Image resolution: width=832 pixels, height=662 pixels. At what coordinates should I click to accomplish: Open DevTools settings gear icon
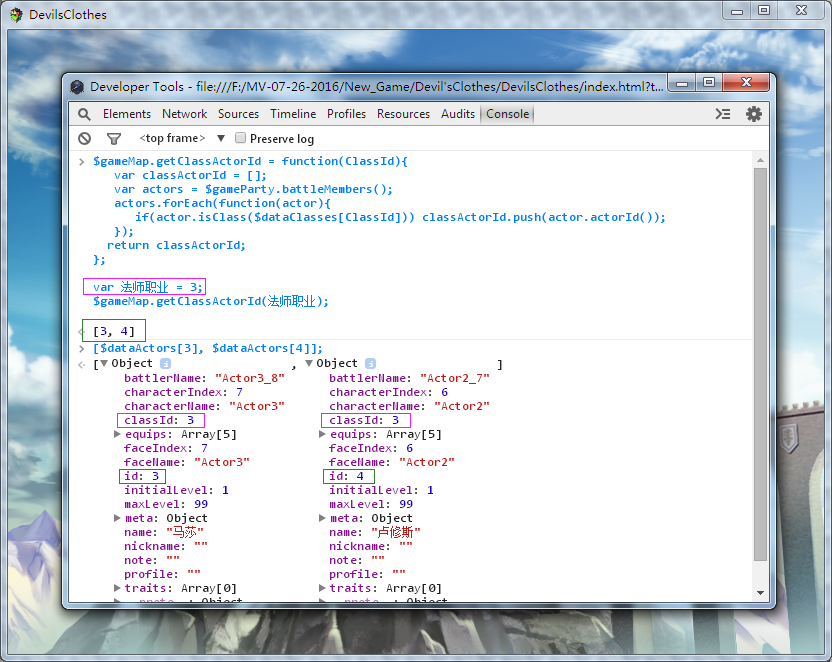tap(753, 114)
